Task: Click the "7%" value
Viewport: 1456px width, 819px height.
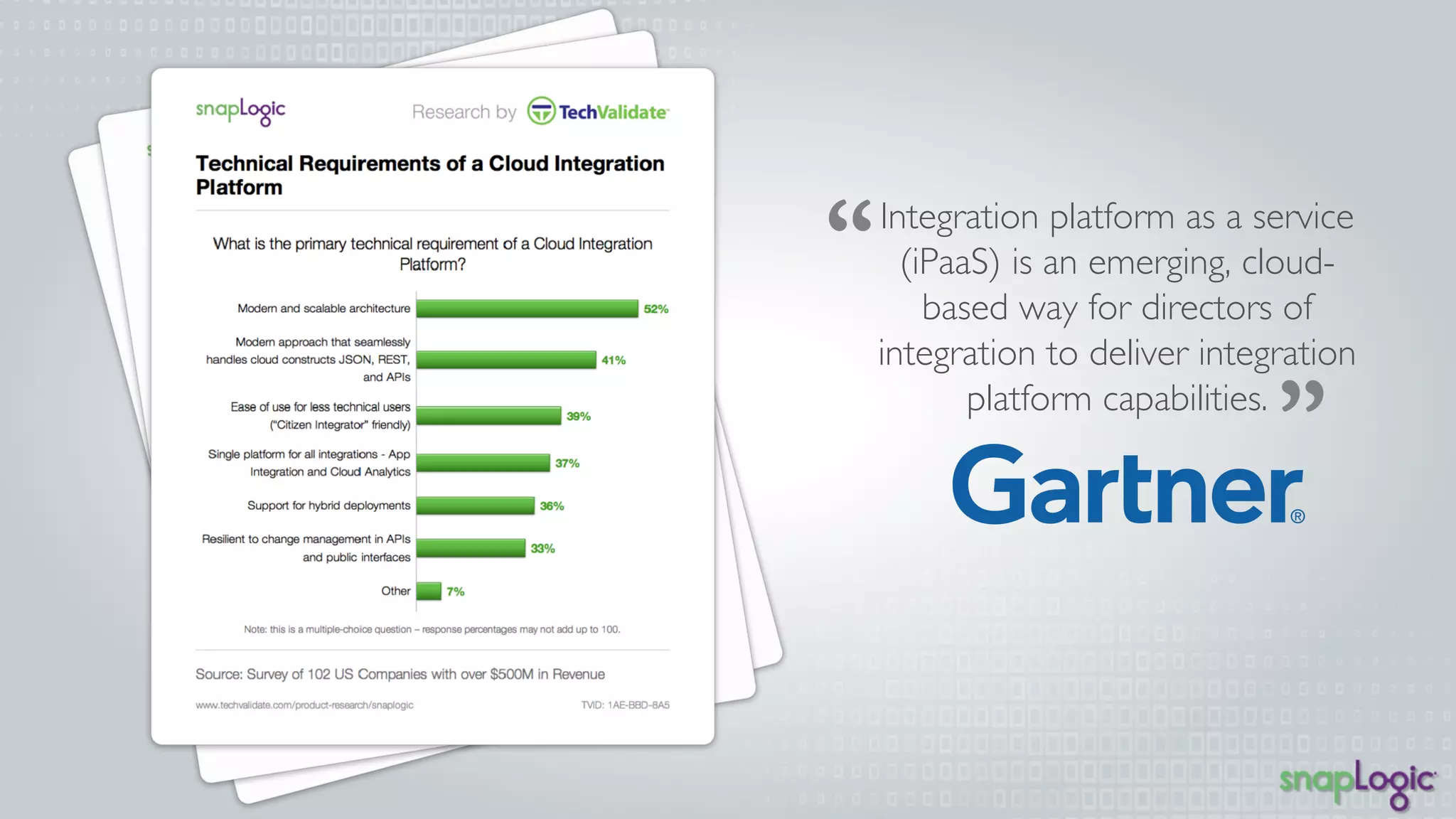Action: pyautogui.click(x=456, y=591)
